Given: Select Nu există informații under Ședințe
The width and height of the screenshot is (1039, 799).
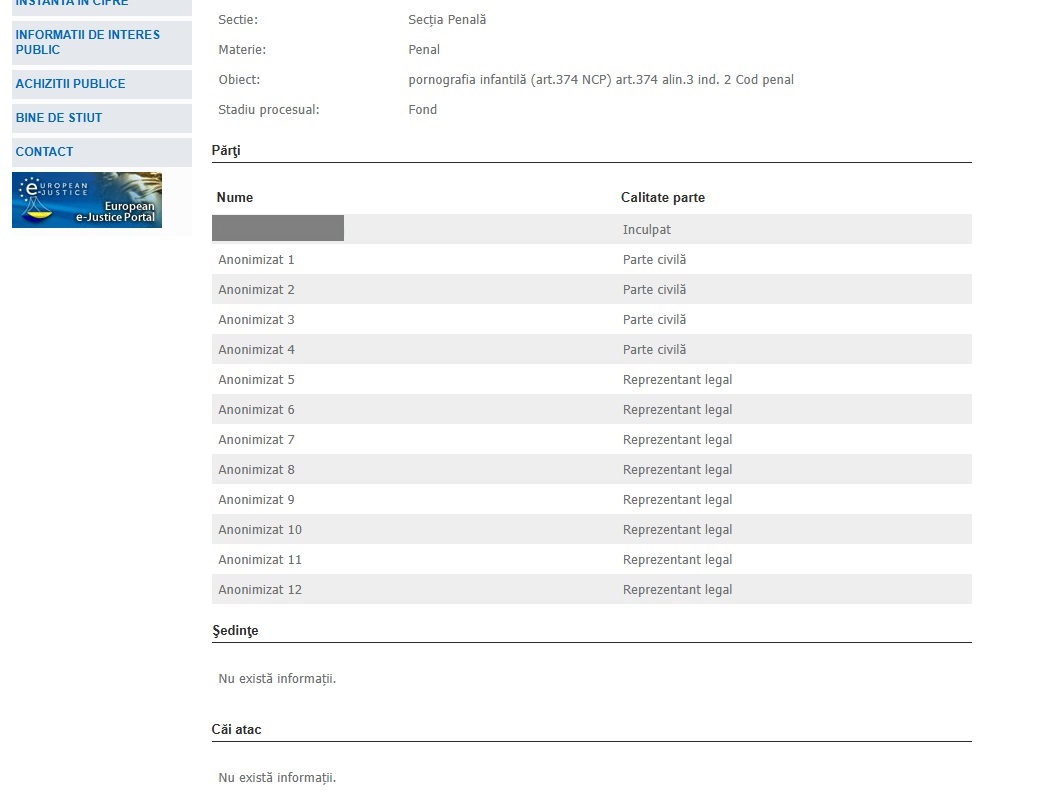Looking at the screenshot, I should pyautogui.click(x=277, y=678).
